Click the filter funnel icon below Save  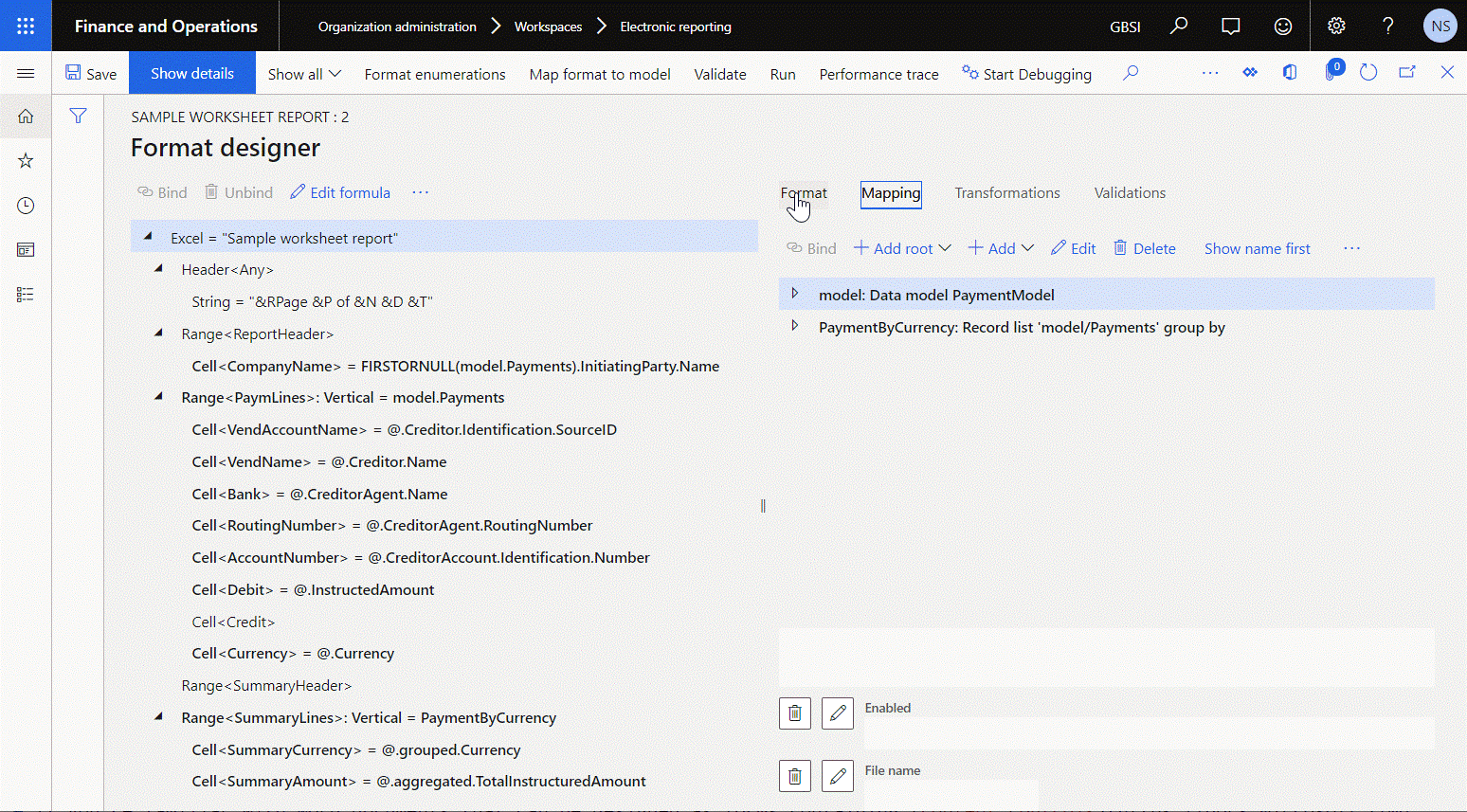coord(79,115)
